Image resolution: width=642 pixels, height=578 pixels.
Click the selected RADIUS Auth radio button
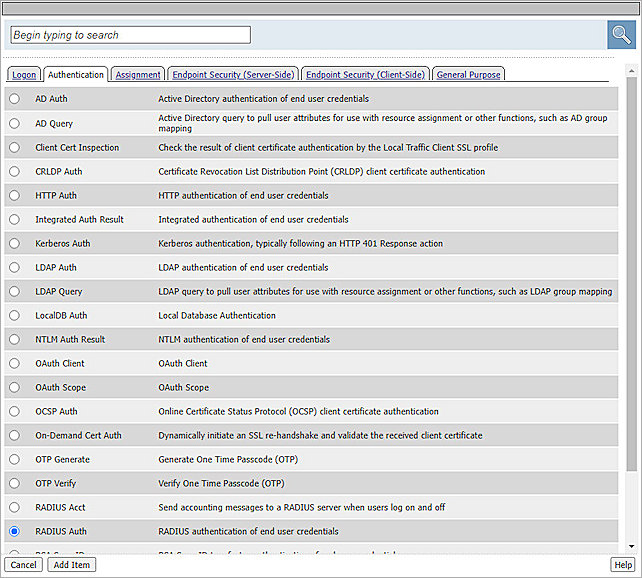14,531
